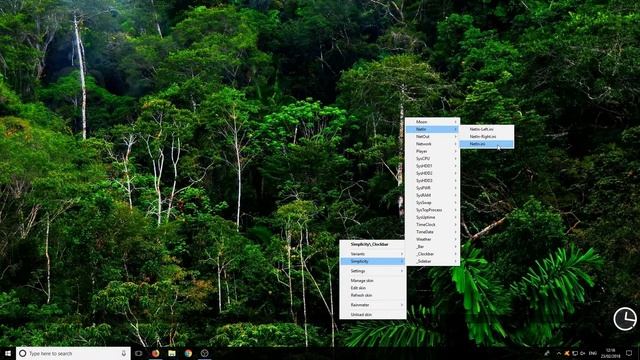Open the SysSwap skin folder
Image resolution: width=640 pixels, height=360 pixels.
pyautogui.click(x=432, y=203)
